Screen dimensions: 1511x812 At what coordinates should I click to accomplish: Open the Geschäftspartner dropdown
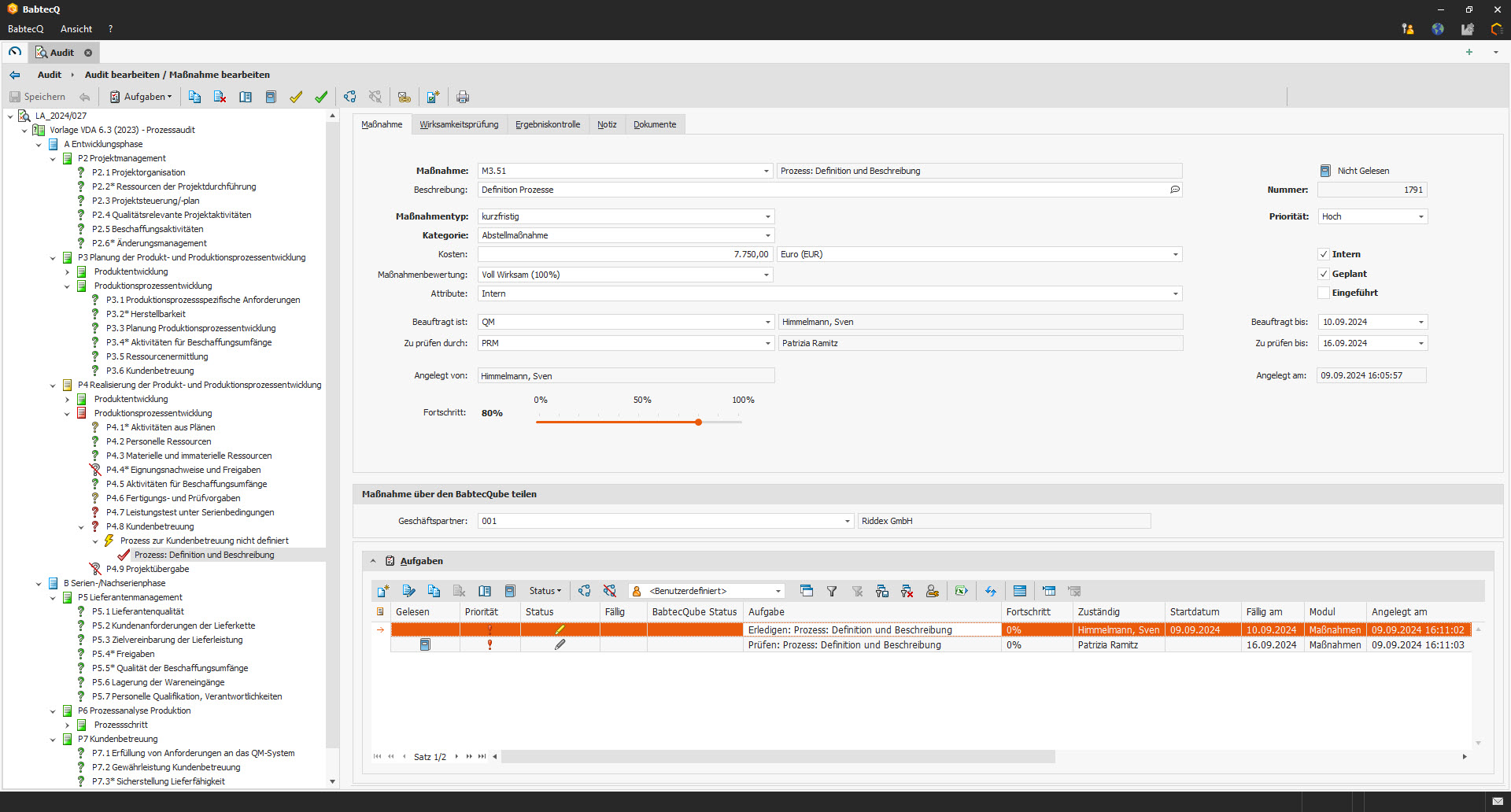click(848, 521)
